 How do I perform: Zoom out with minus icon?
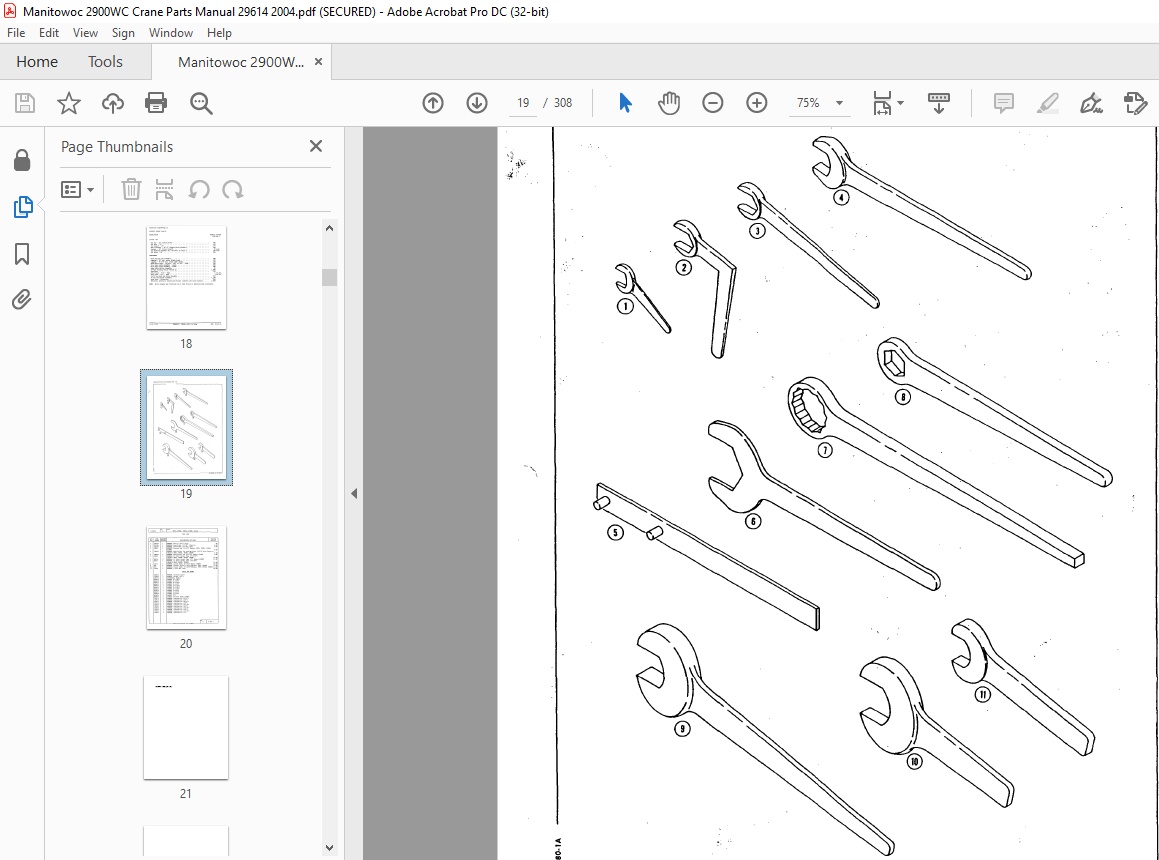point(713,103)
